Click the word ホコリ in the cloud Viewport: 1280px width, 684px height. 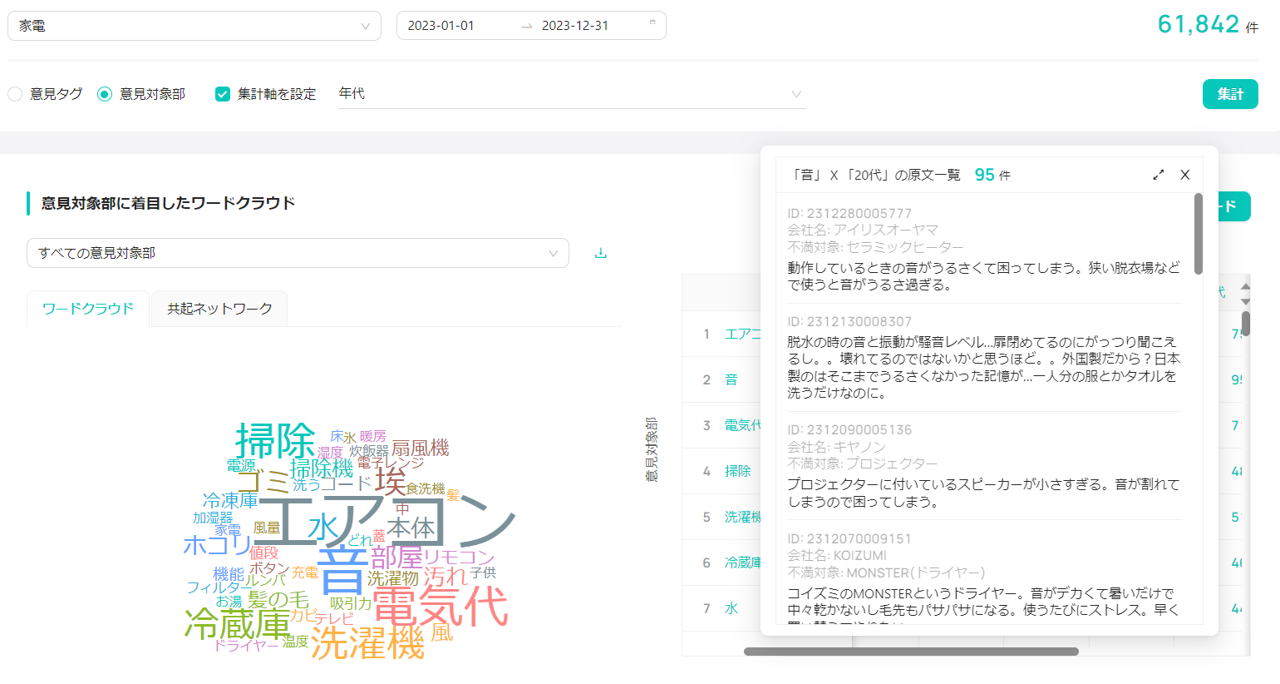(217, 545)
